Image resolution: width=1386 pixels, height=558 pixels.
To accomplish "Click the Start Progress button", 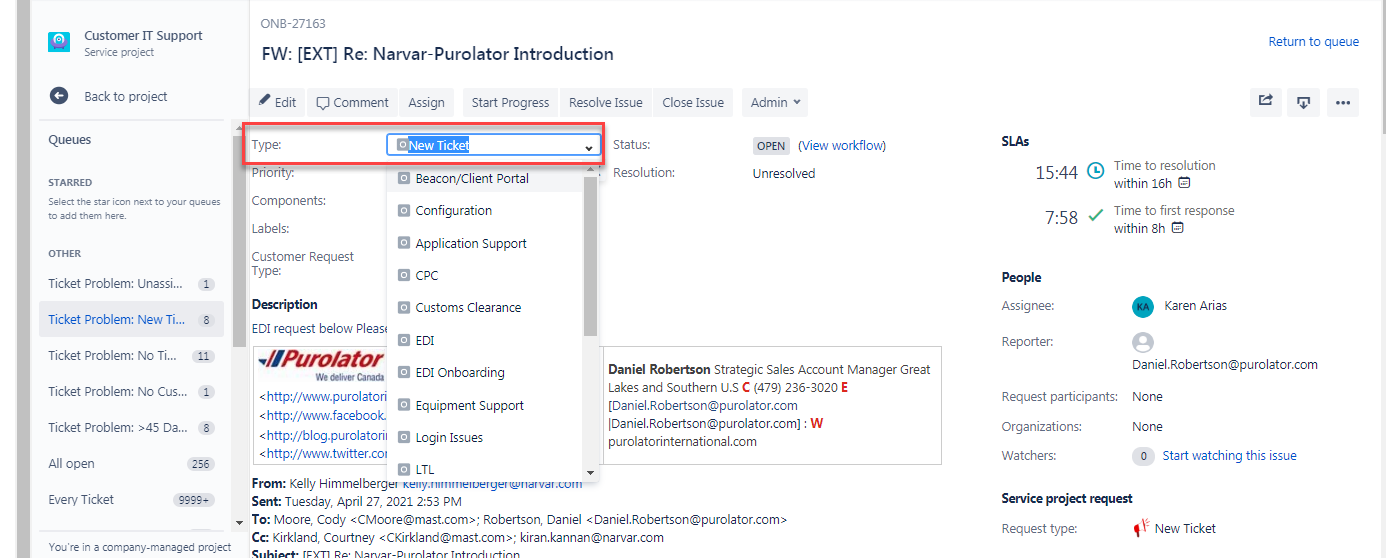I will 510,102.
